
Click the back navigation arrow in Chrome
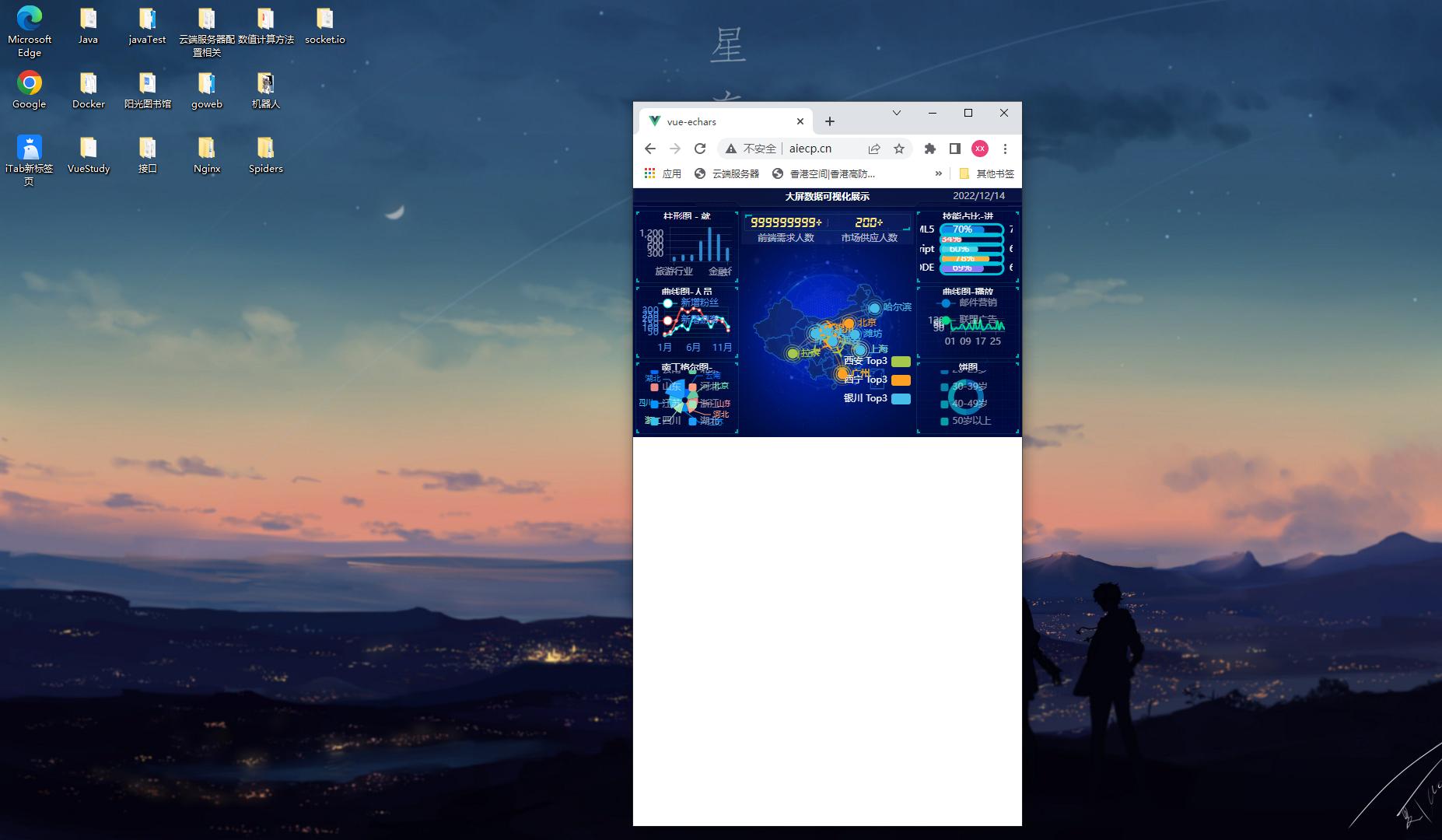[x=650, y=149]
